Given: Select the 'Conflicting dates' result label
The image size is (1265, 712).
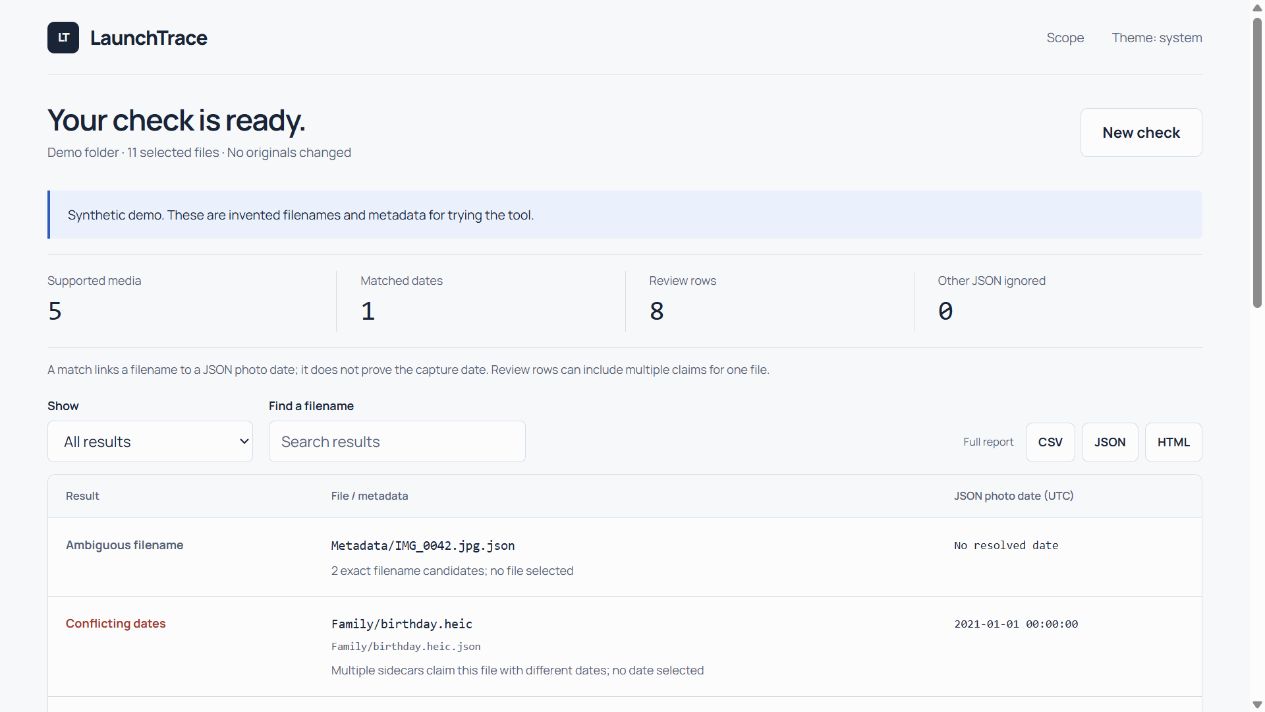Looking at the screenshot, I should (116, 623).
